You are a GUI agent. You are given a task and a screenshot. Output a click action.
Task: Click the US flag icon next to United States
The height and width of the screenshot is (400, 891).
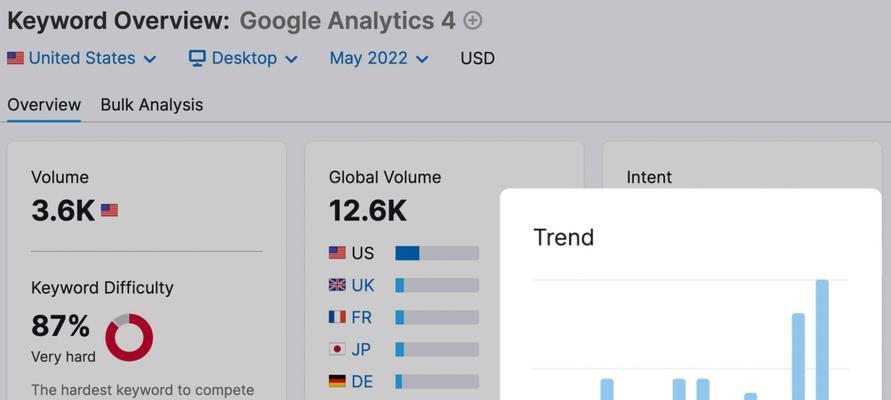[15, 58]
